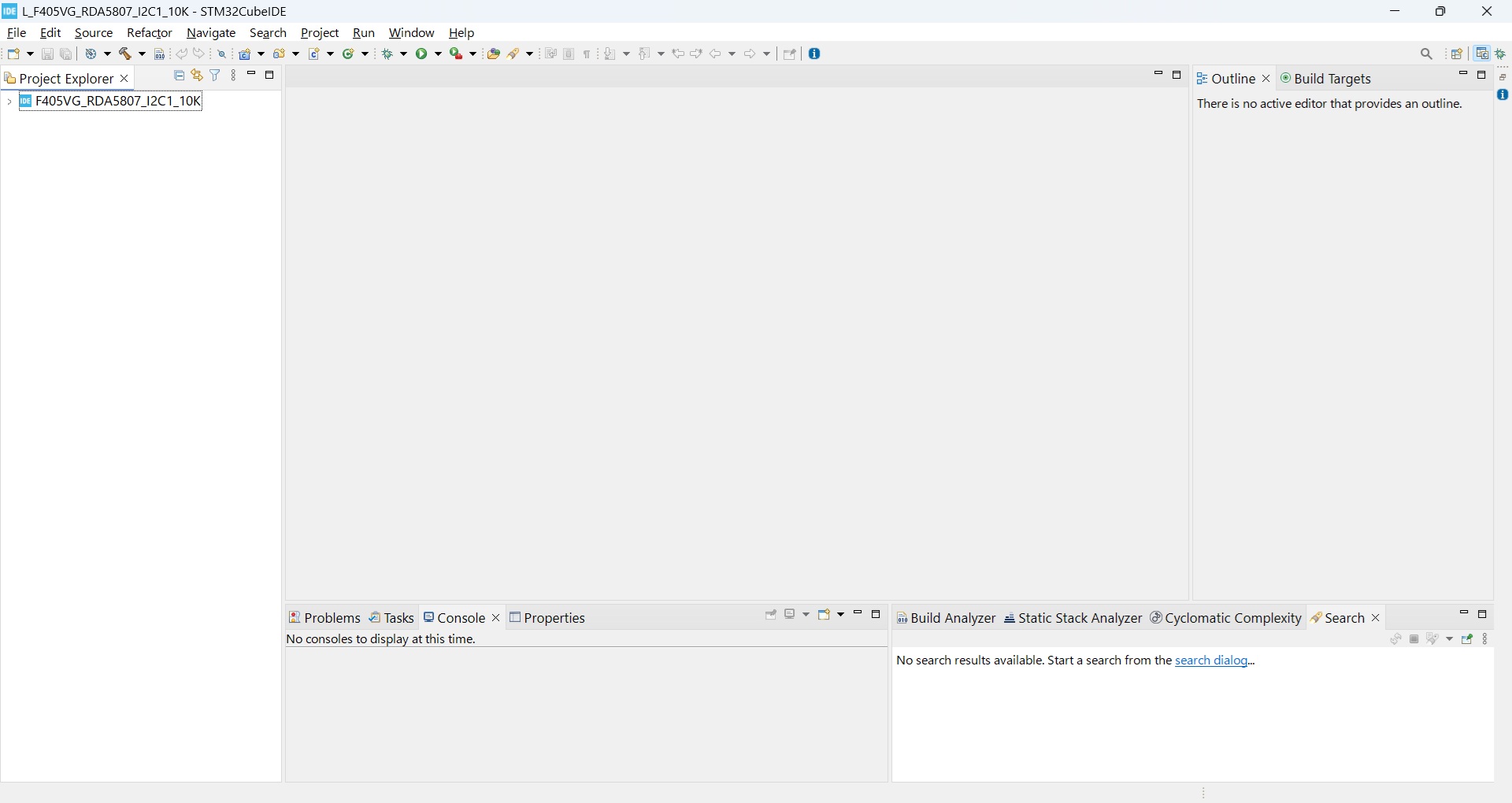Open the Project Explorer filter icon

click(x=216, y=76)
